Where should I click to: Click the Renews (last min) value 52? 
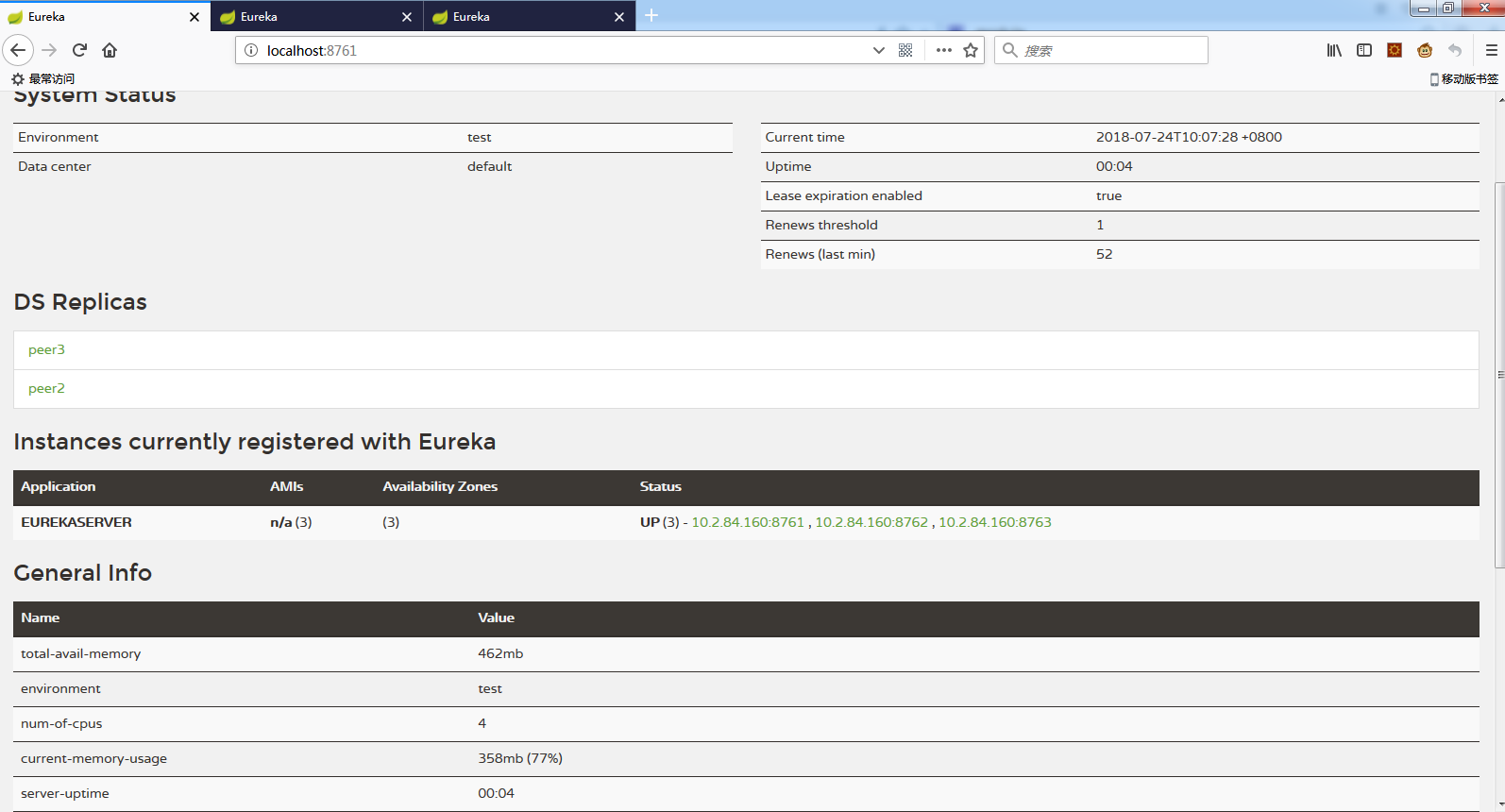pos(1104,254)
